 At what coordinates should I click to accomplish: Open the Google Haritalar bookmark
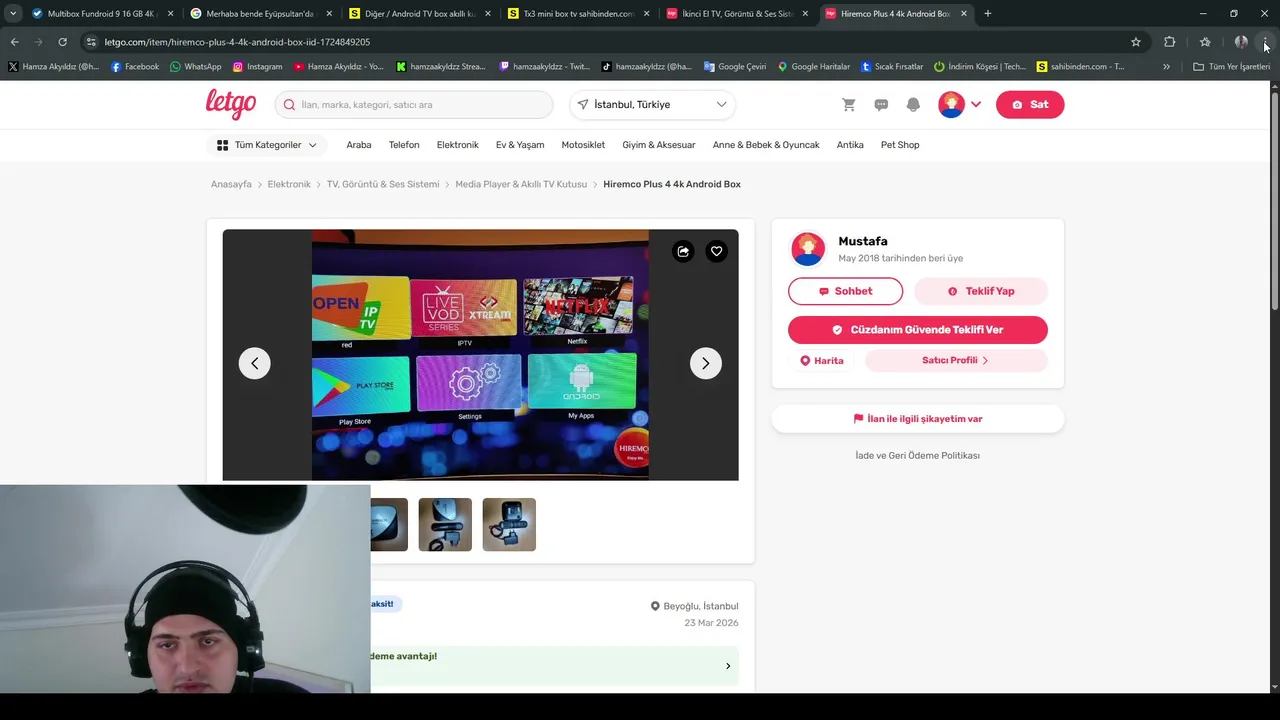[814, 67]
